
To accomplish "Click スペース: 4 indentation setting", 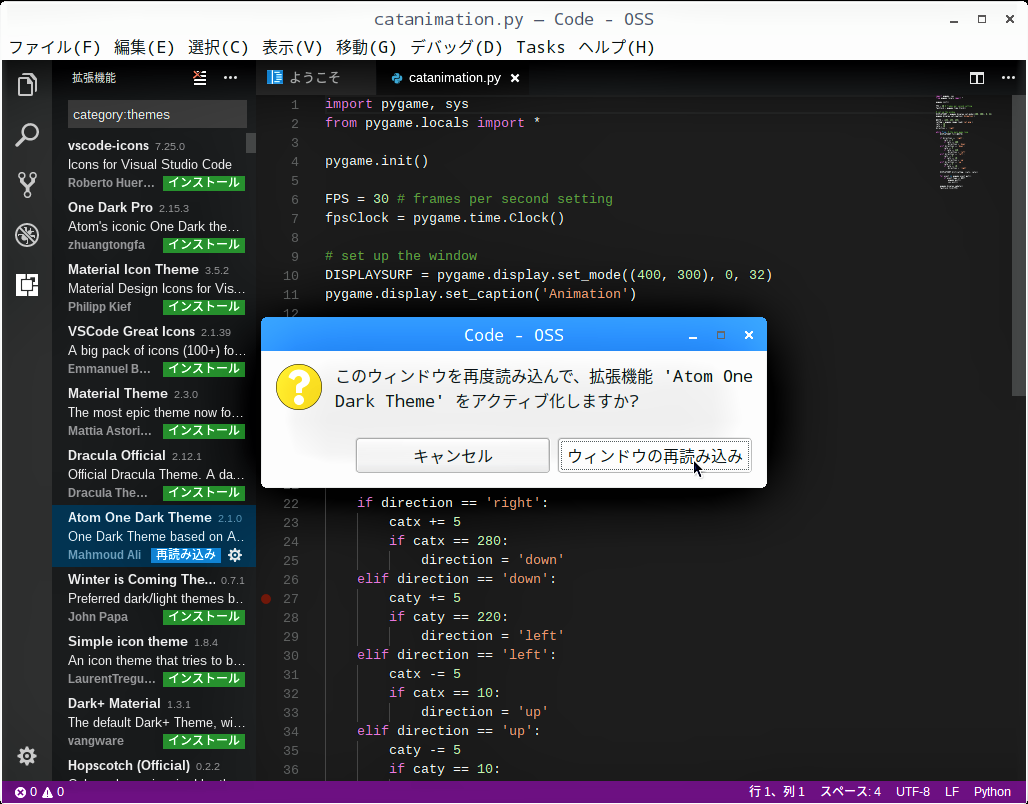I will 850,792.
